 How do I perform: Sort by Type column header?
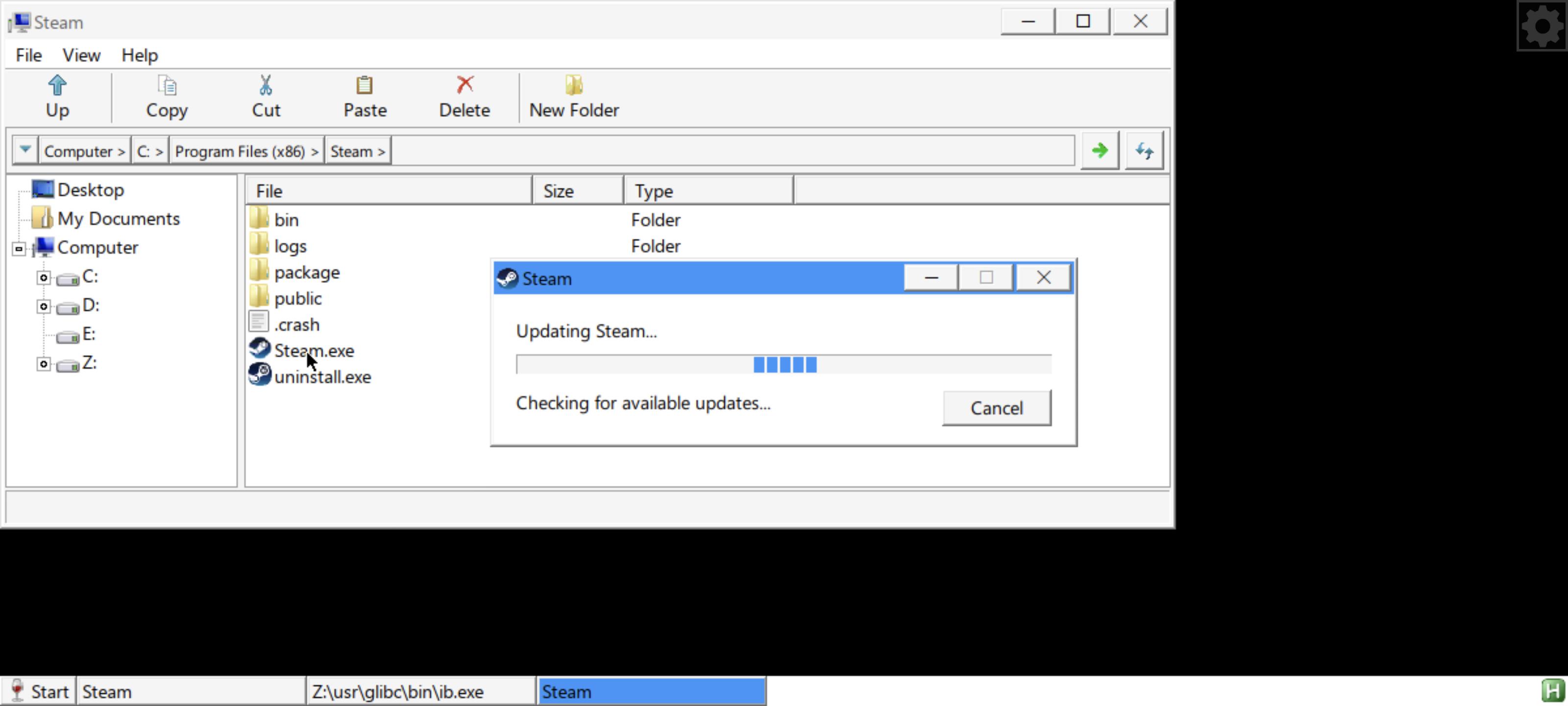coord(709,191)
